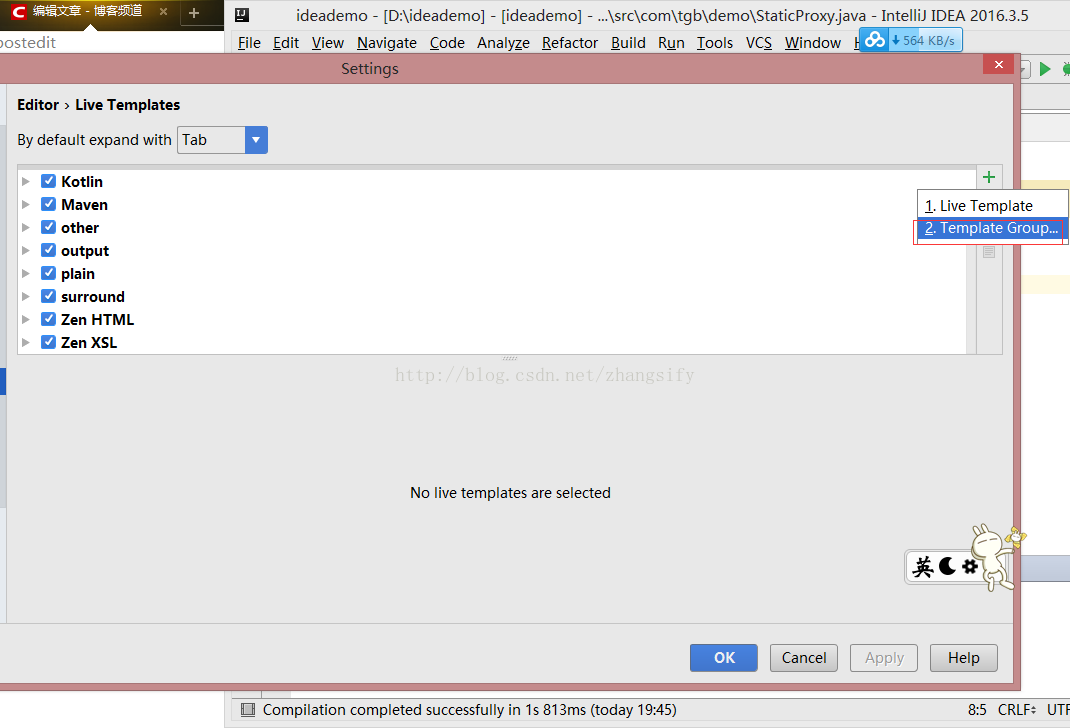Expand the output group arrow

[26, 250]
